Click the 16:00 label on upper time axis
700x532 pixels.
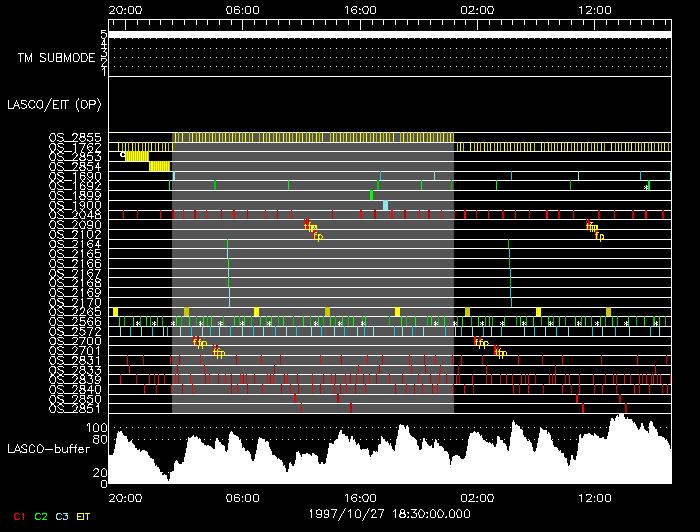point(360,10)
